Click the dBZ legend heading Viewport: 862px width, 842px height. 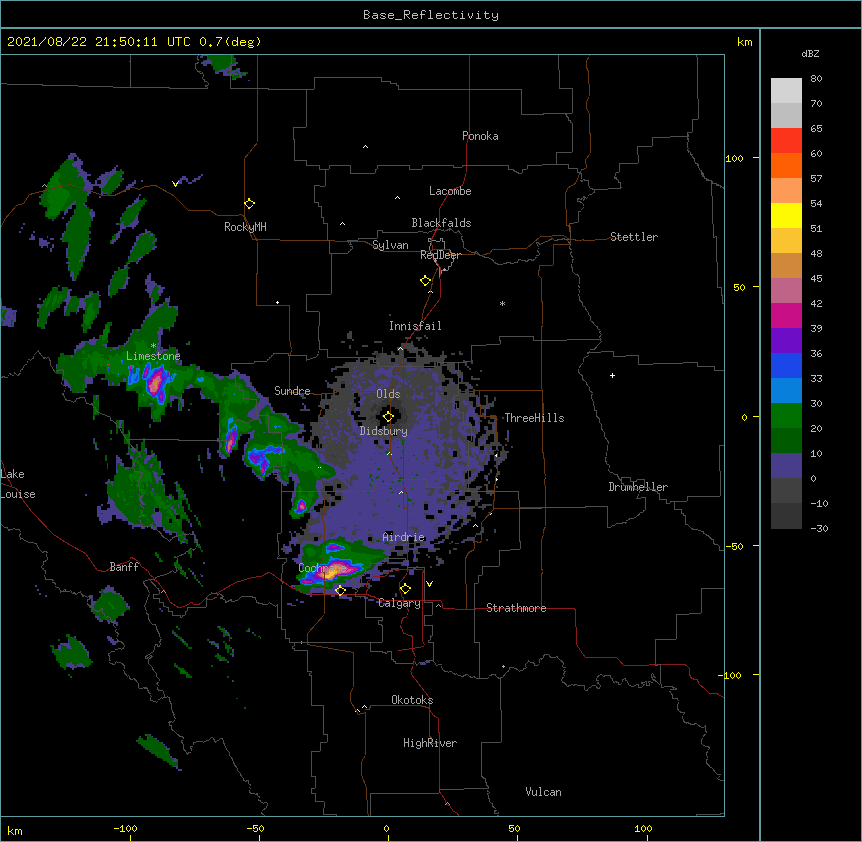(x=810, y=53)
